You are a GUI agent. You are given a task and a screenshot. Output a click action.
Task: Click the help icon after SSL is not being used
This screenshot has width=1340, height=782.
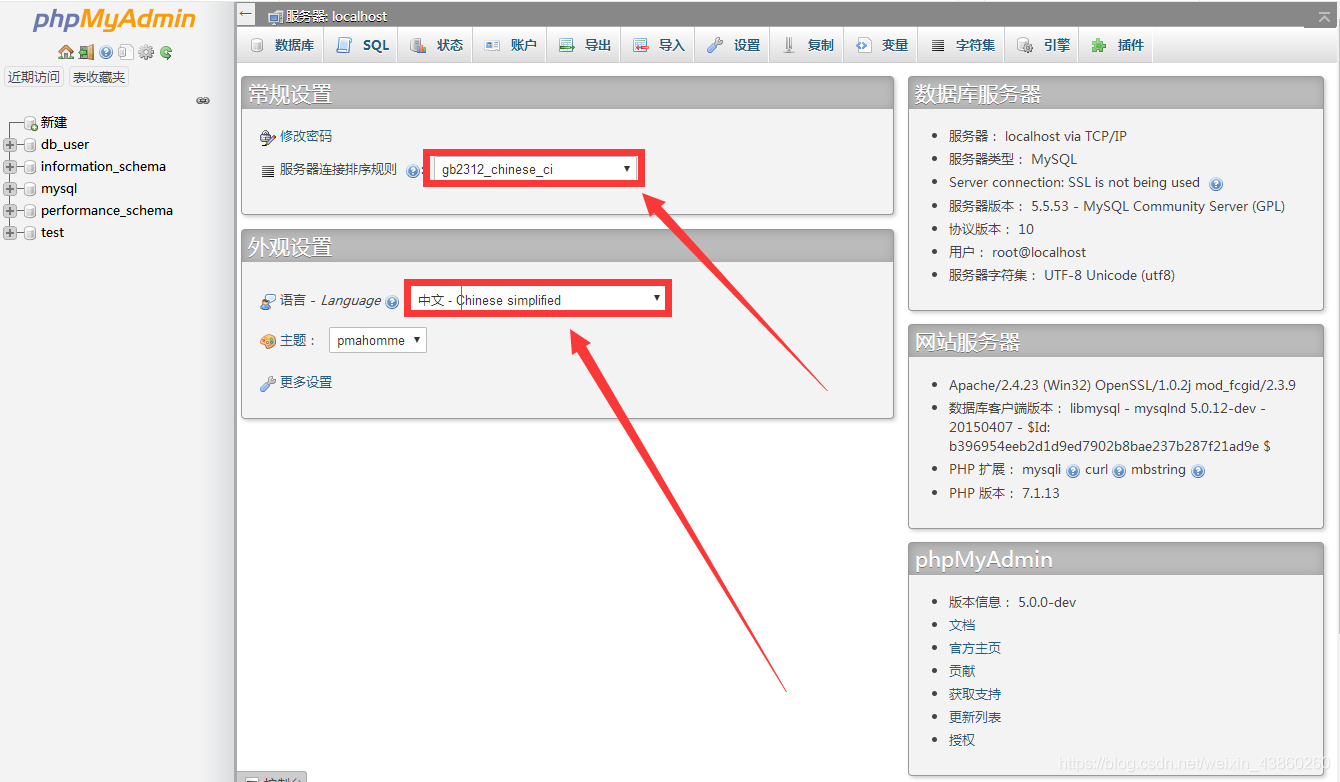[1216, 184]
